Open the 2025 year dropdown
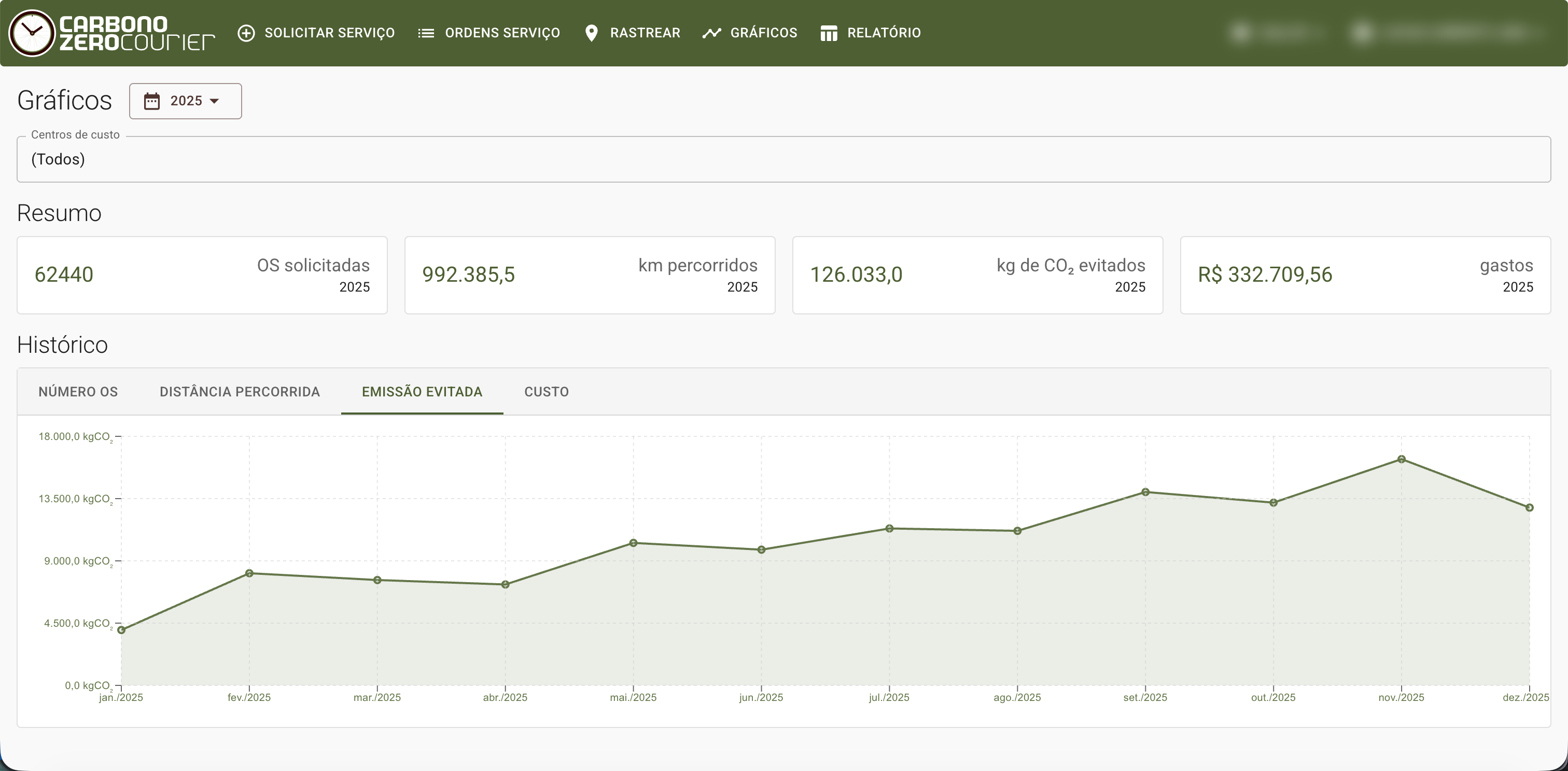Viewport: 1568px width, 771px height. [185, 101]
